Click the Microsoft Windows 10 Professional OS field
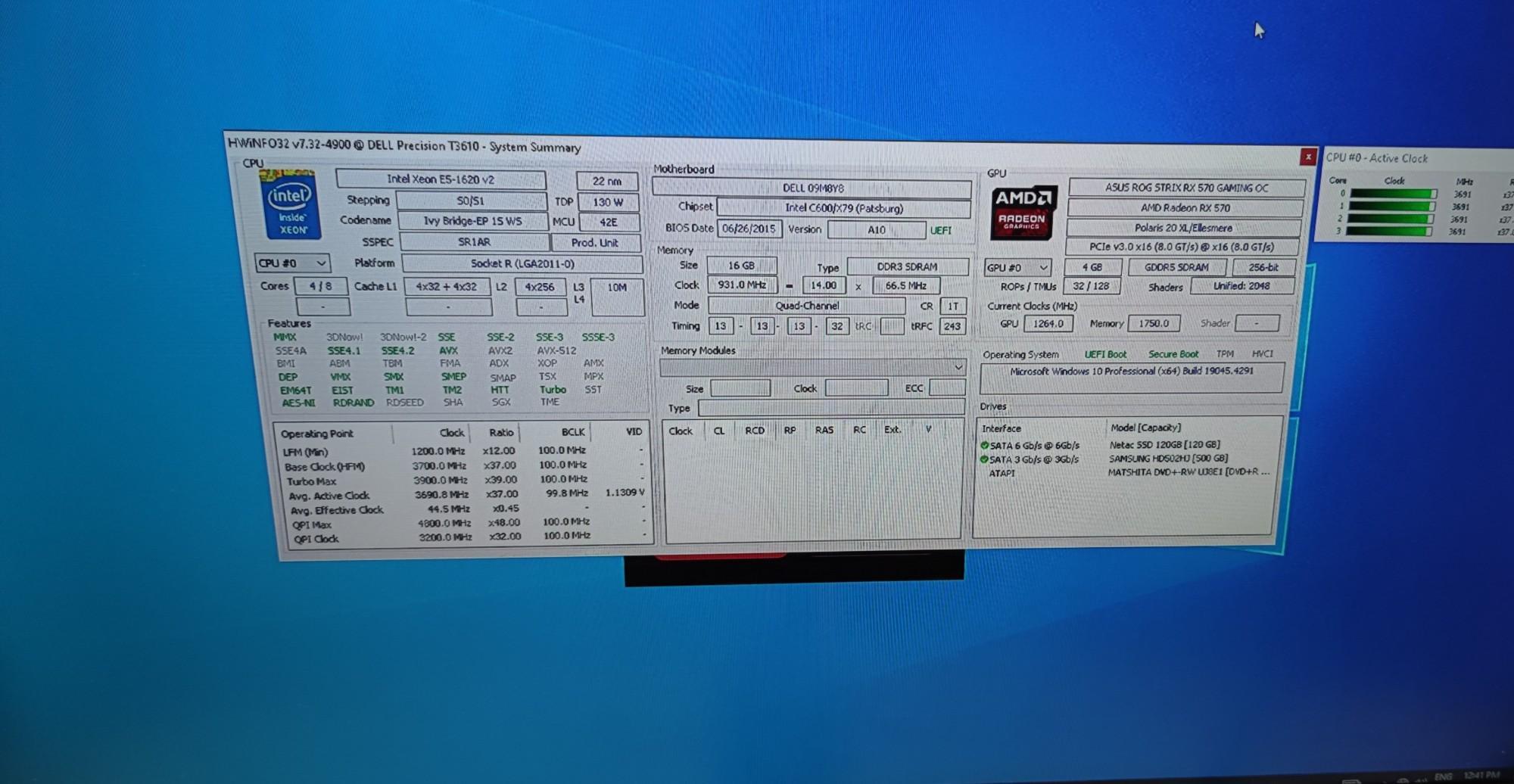1514x784 pixels. (1132, 377)
